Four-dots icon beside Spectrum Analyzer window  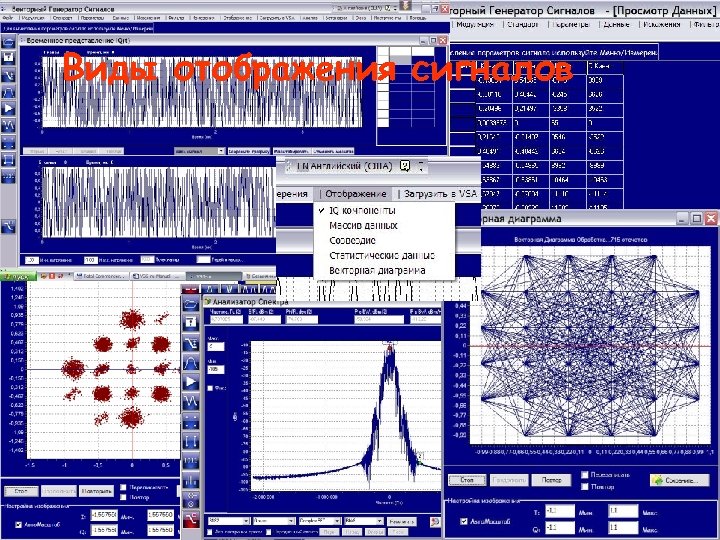tap(191, 422)
